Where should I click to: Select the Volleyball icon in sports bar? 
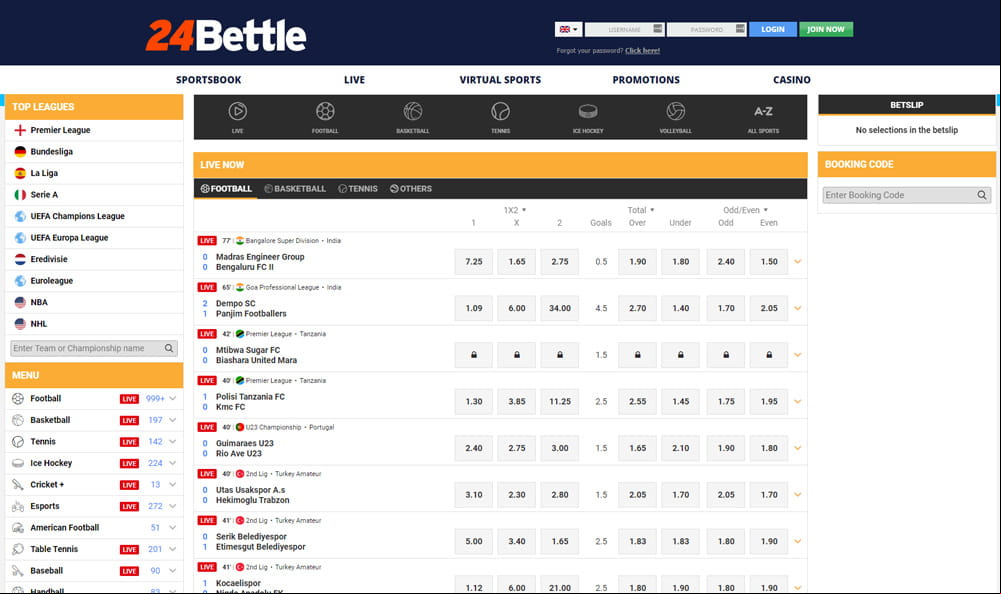coord(675,112)
